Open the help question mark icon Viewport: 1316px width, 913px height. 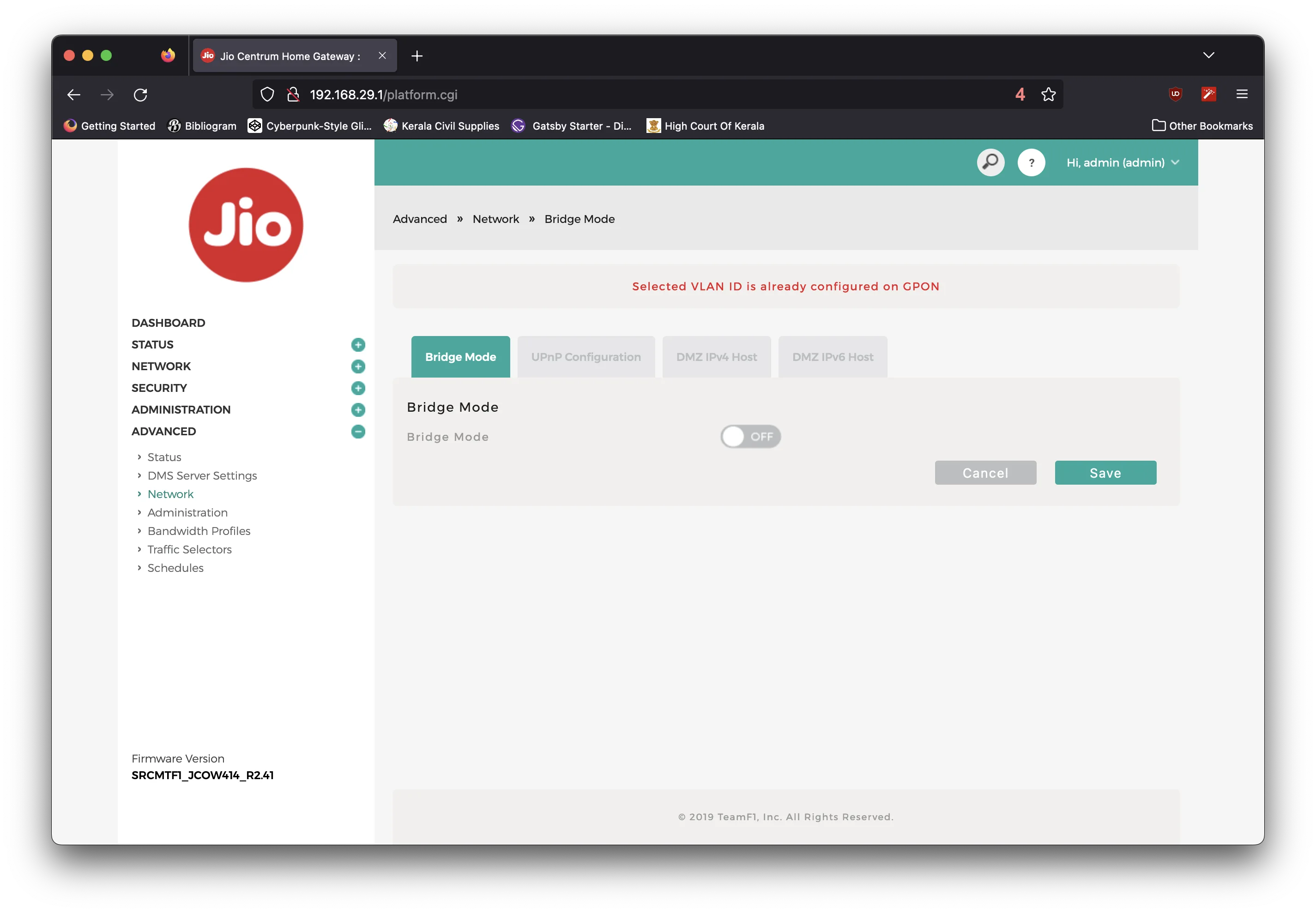(x=1031, y=162)
